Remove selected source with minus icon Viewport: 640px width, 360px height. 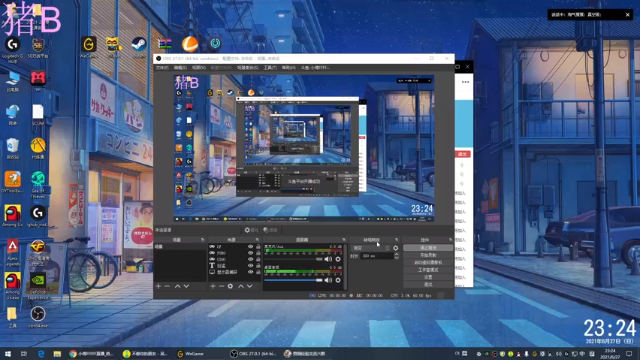click(222, 286)
